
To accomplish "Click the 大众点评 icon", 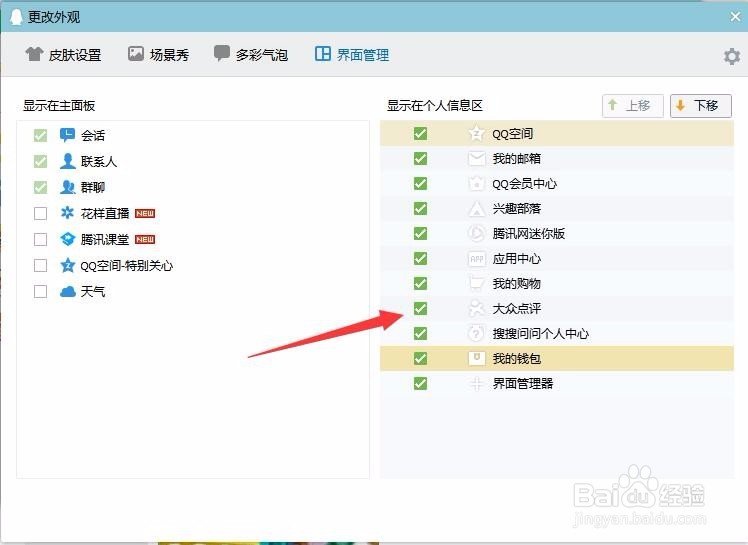I will coord(476,308).
